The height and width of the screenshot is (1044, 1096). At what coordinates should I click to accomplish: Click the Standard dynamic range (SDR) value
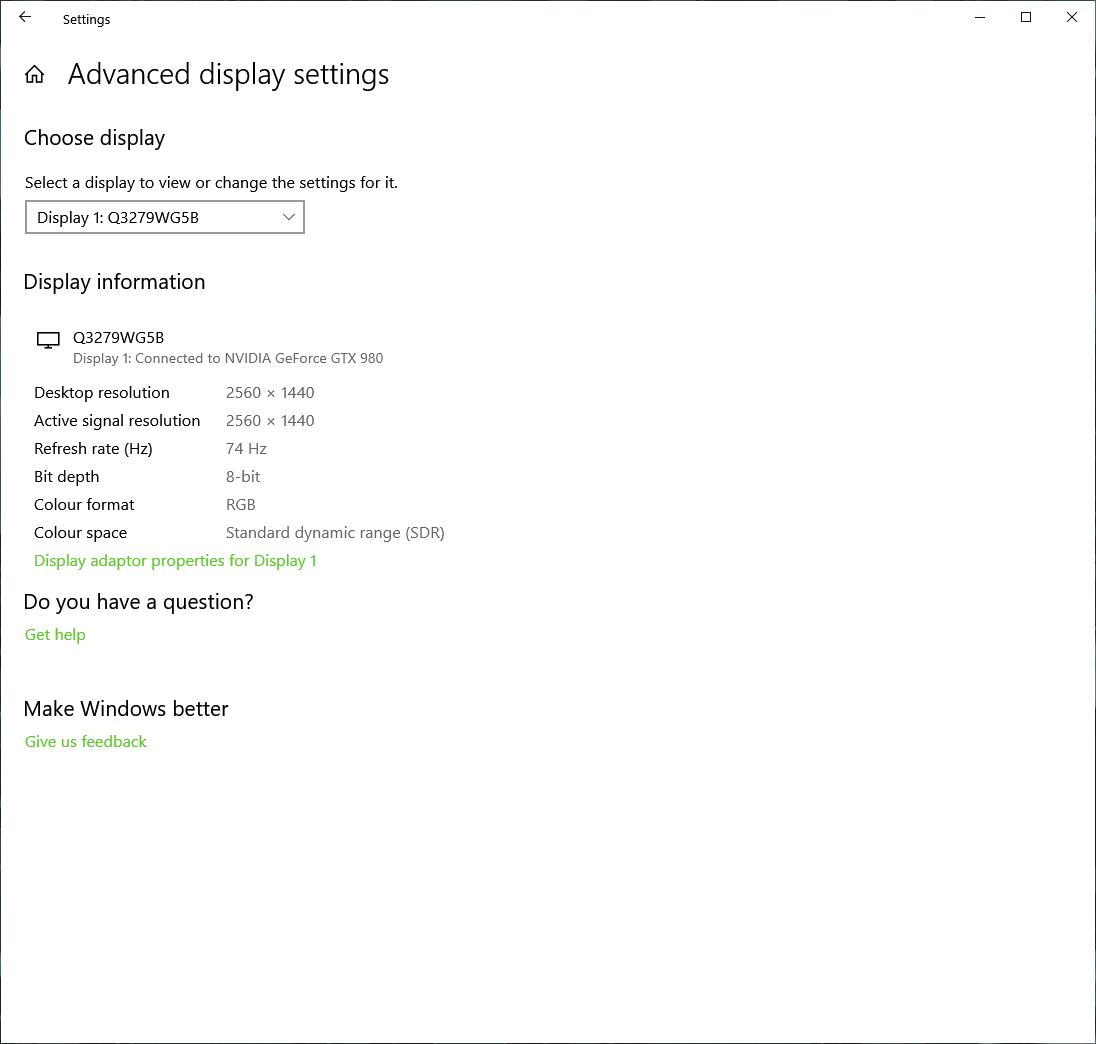335,532
